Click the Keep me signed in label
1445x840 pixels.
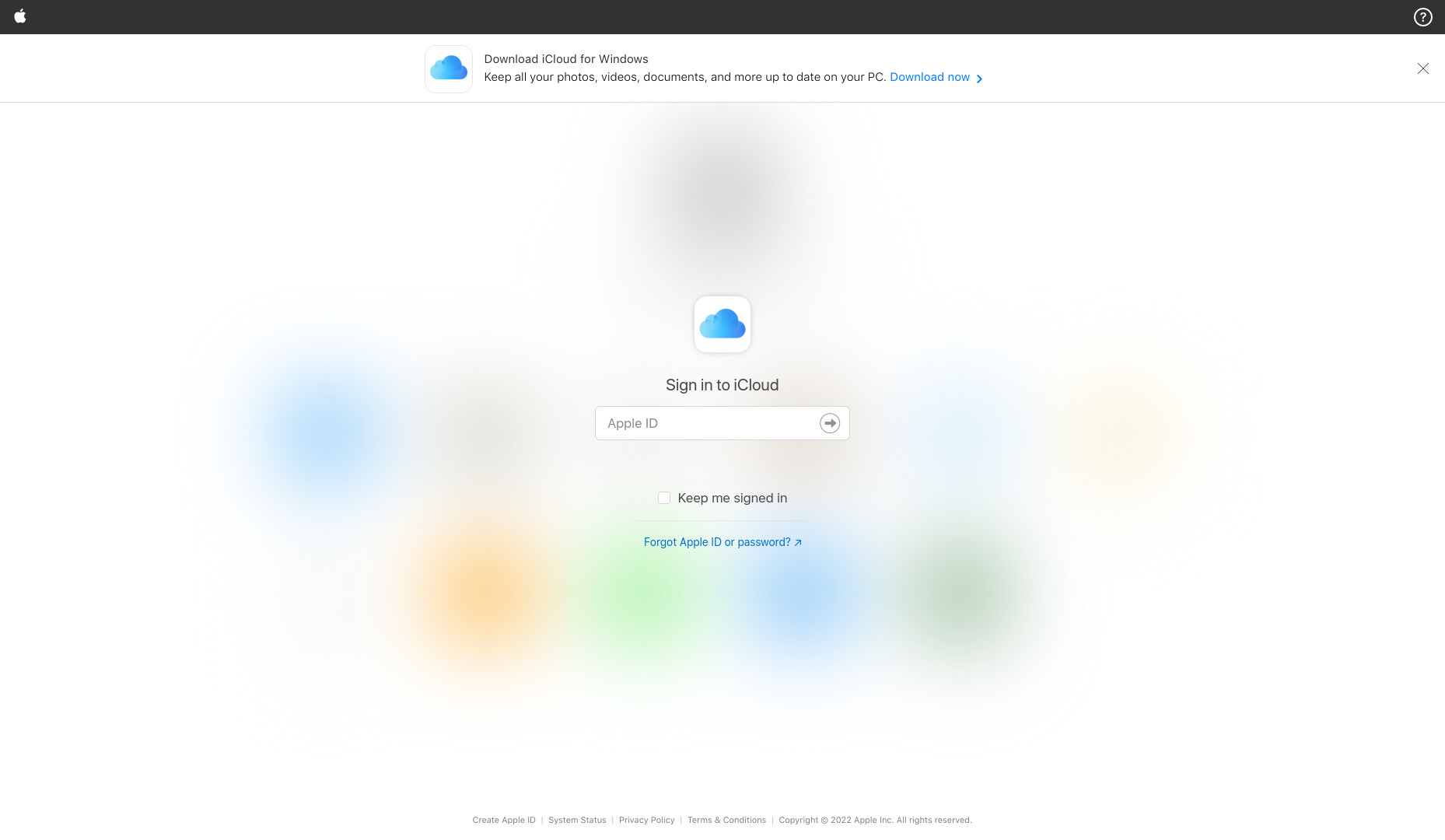pos(733,498)
